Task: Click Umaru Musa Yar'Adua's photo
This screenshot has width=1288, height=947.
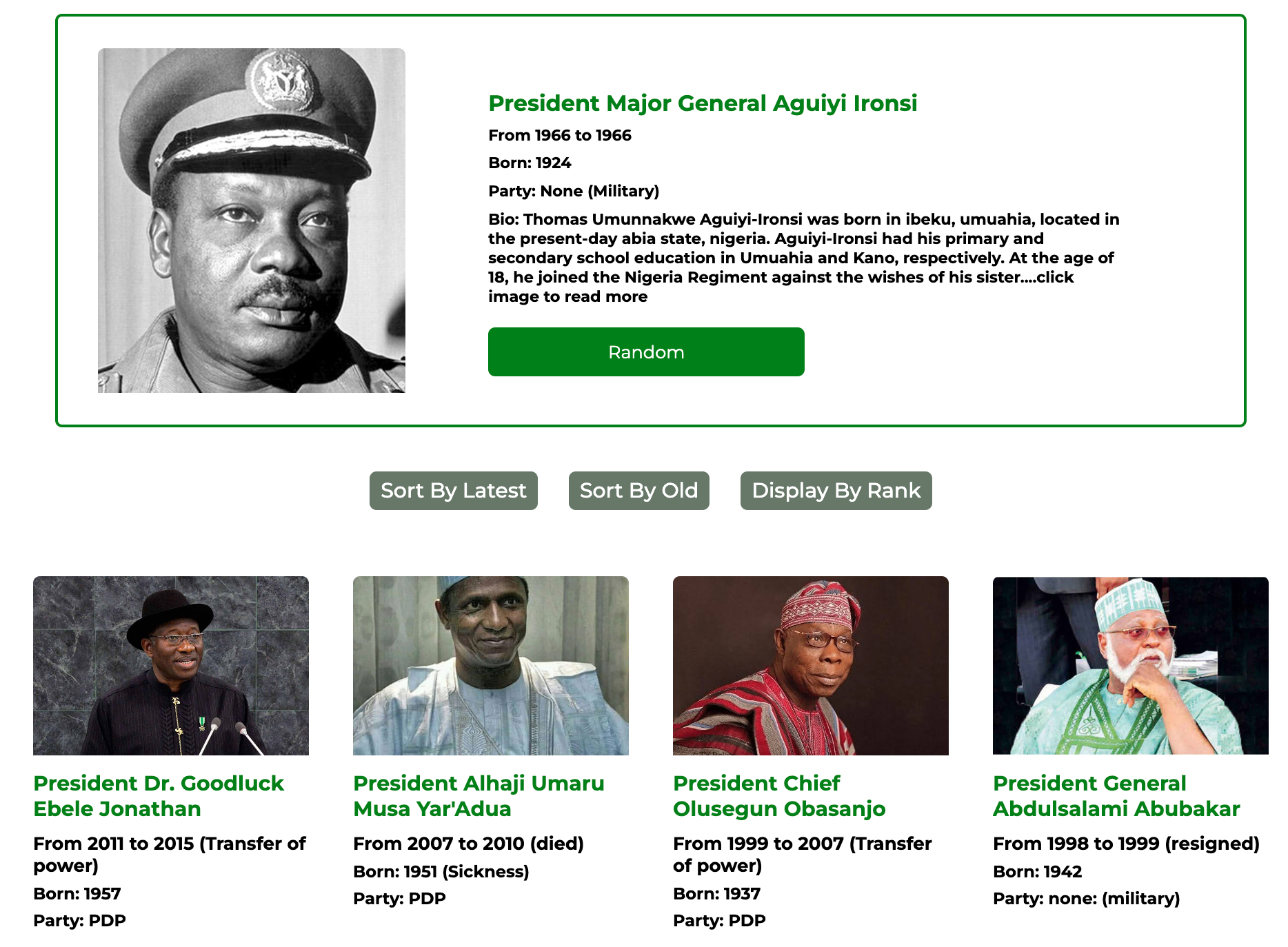Action: (x=491, y=664)
